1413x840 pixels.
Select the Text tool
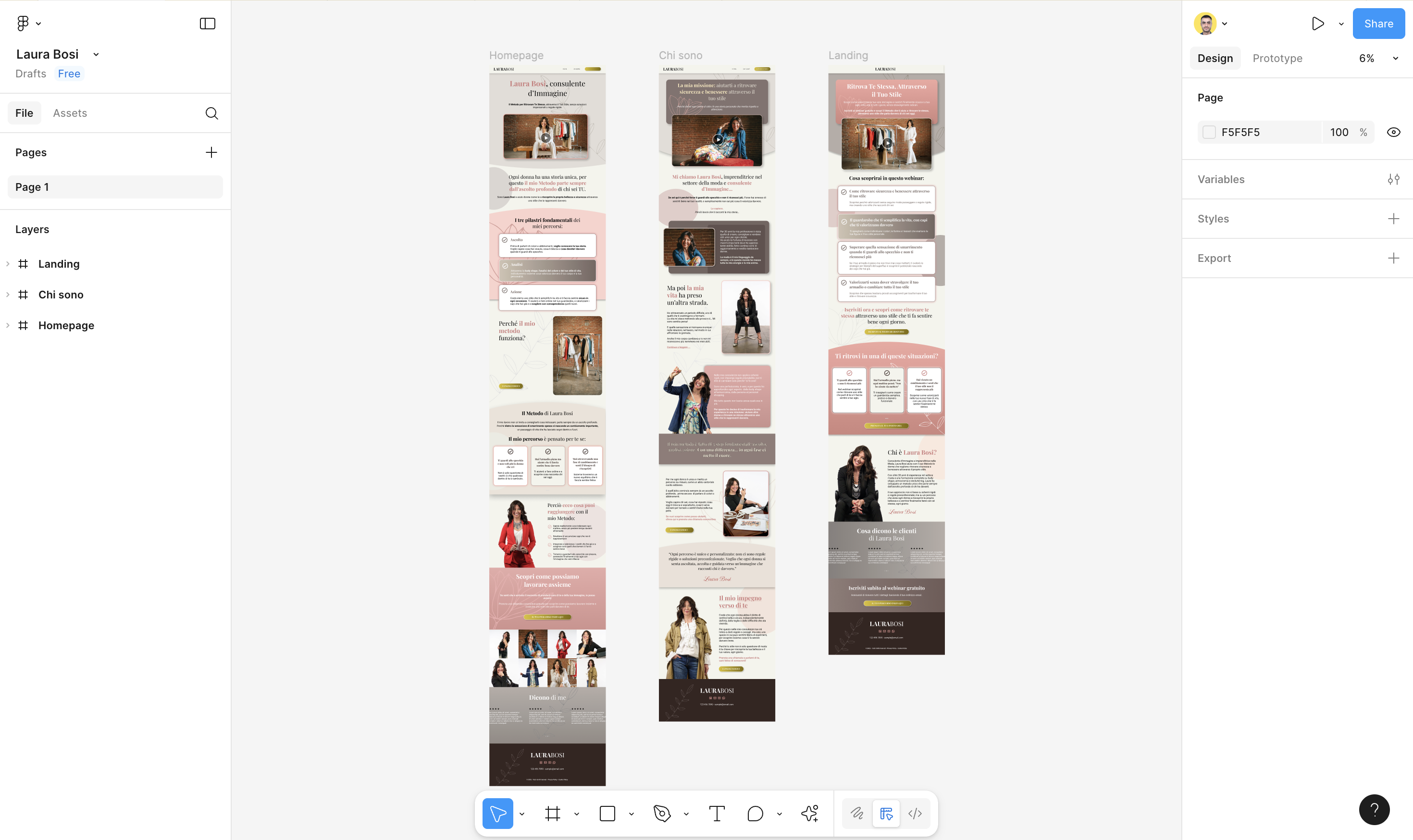[x=716, y=814]
